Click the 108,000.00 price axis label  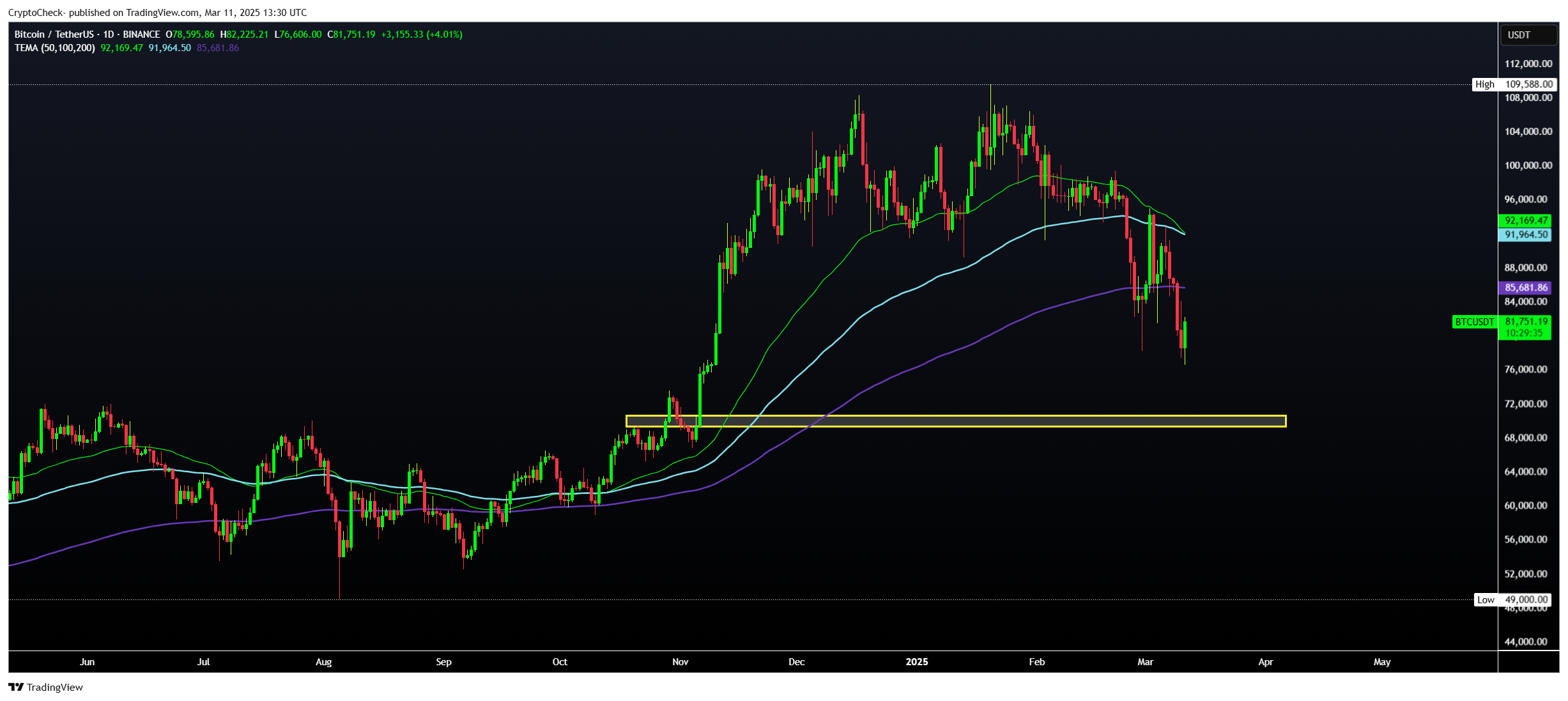pyautogui.click(x=1528, y=98)
